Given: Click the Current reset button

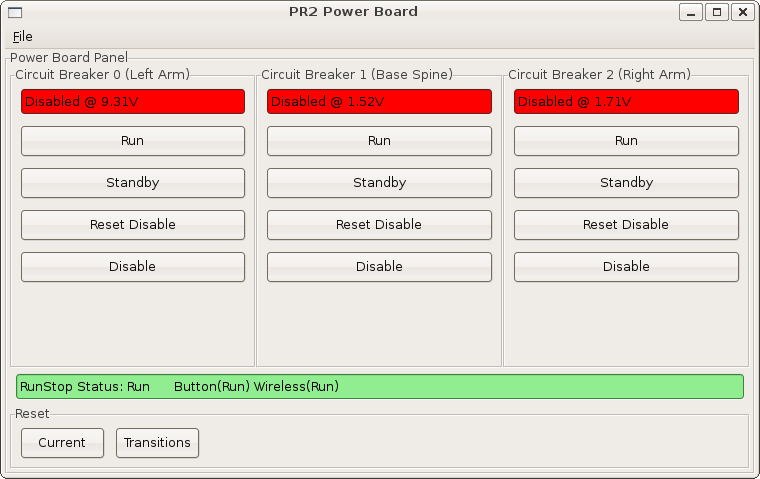Looking at the screenshot, I should (62, 443).
